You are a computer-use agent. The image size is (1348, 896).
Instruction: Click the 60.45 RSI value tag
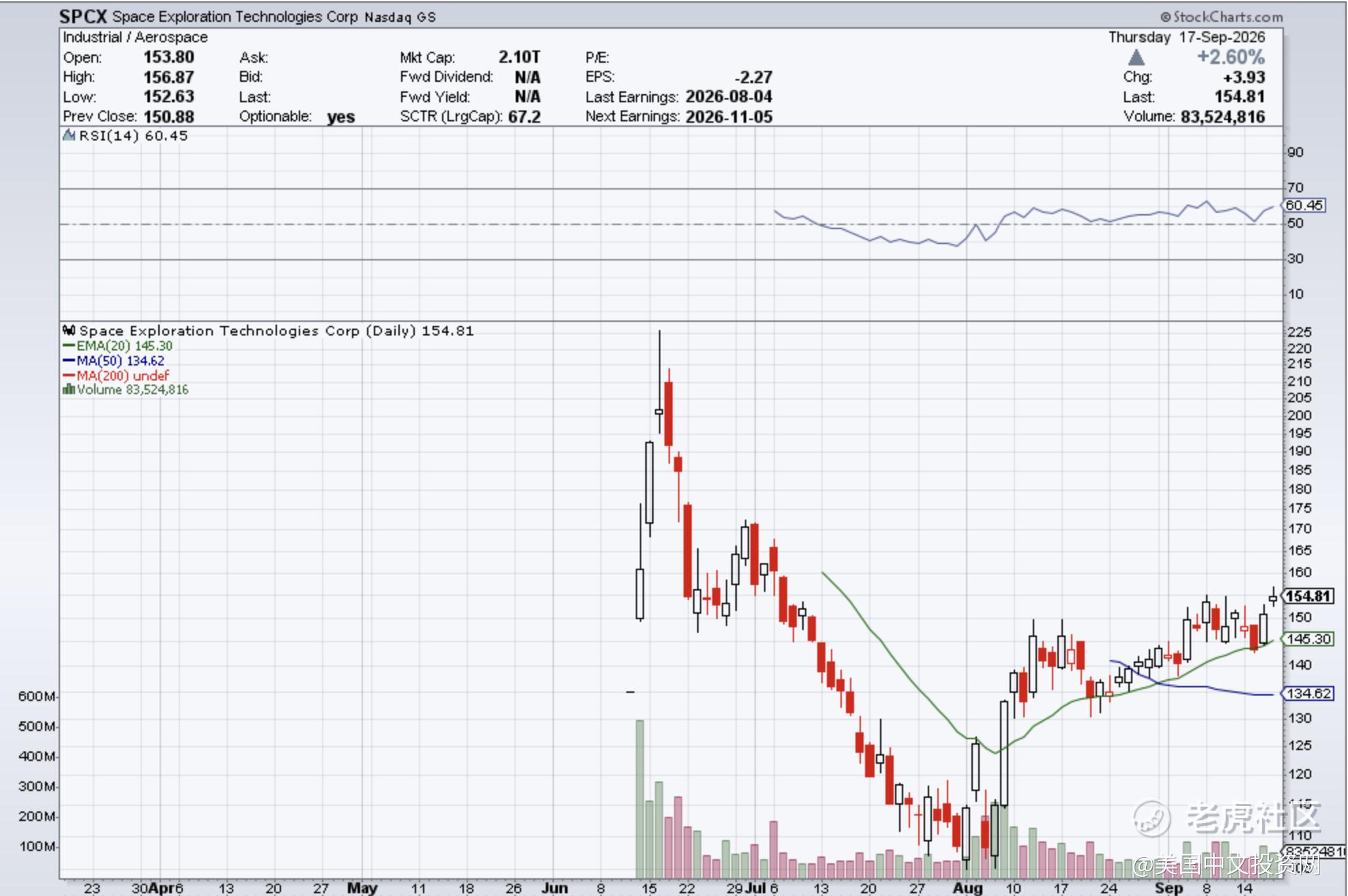point(1304,205)
